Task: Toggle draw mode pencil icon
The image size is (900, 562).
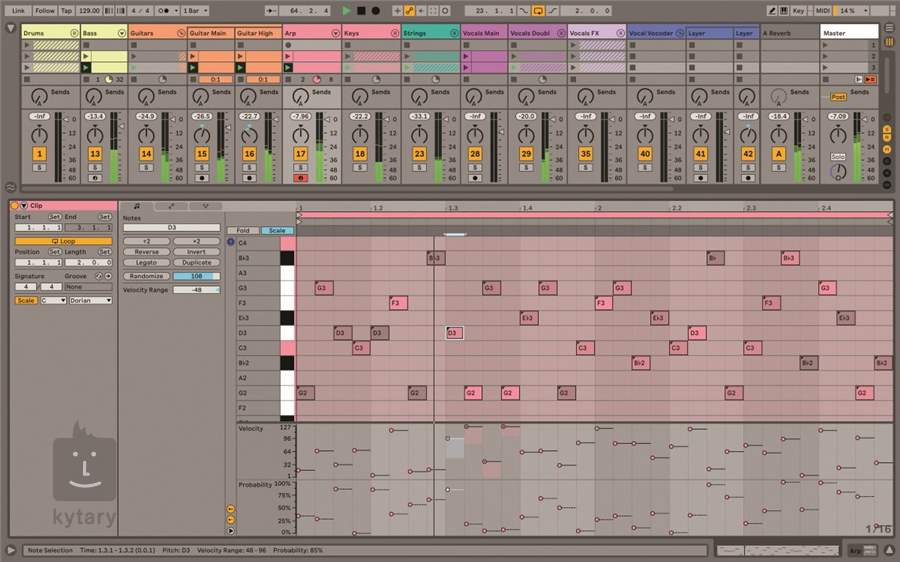Action: [773, 10]
